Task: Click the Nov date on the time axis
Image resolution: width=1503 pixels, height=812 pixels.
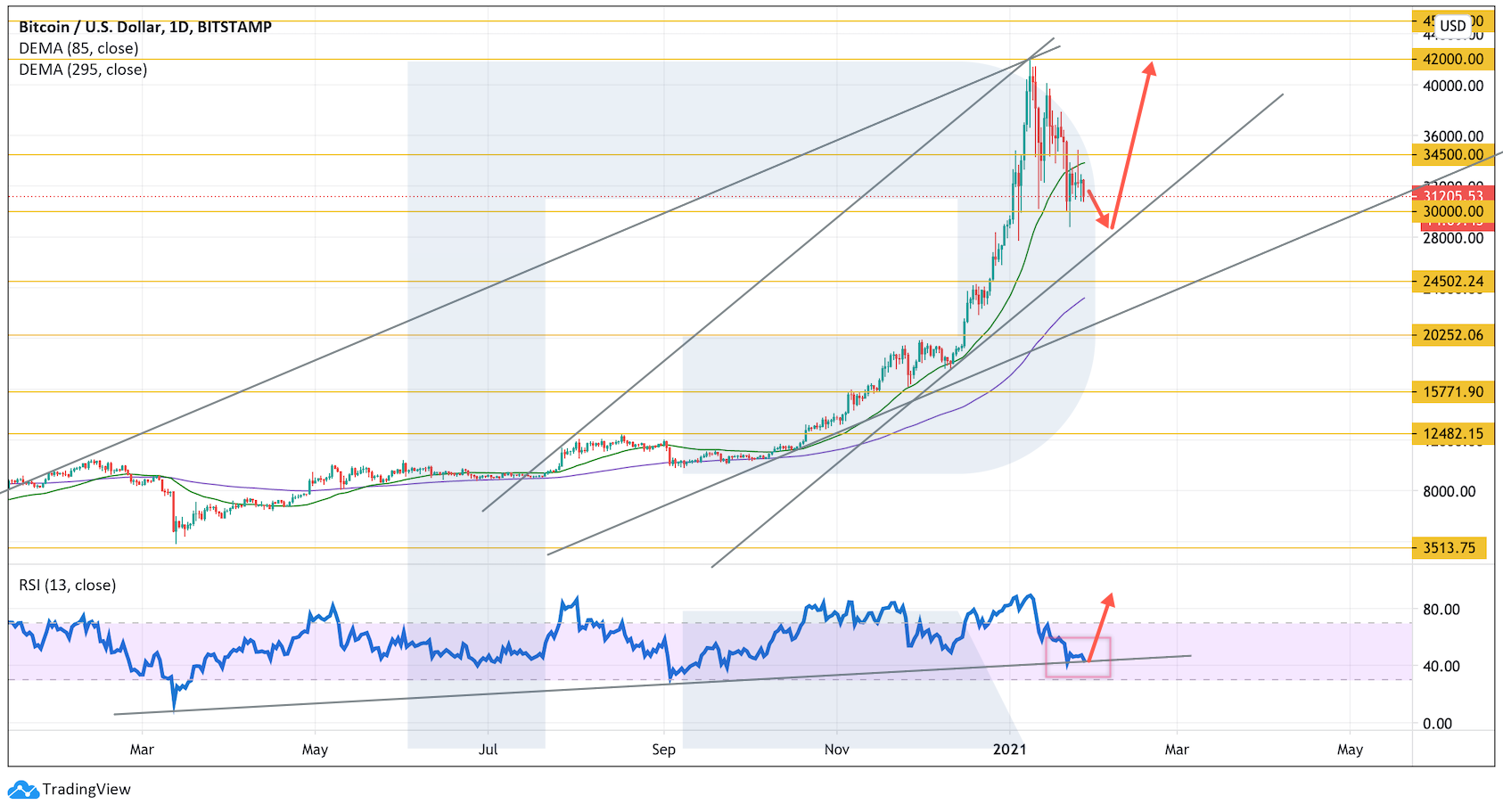Action: 836,750
